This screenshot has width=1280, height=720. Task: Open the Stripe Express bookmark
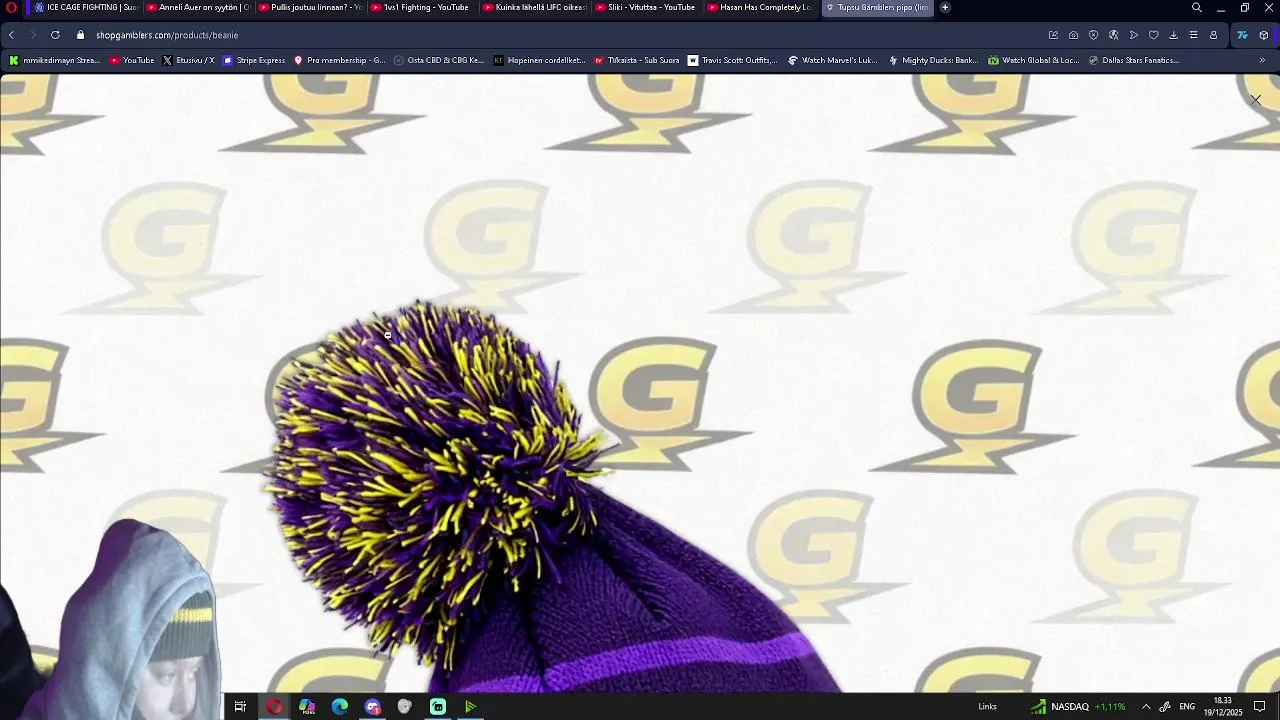(254, 60)
